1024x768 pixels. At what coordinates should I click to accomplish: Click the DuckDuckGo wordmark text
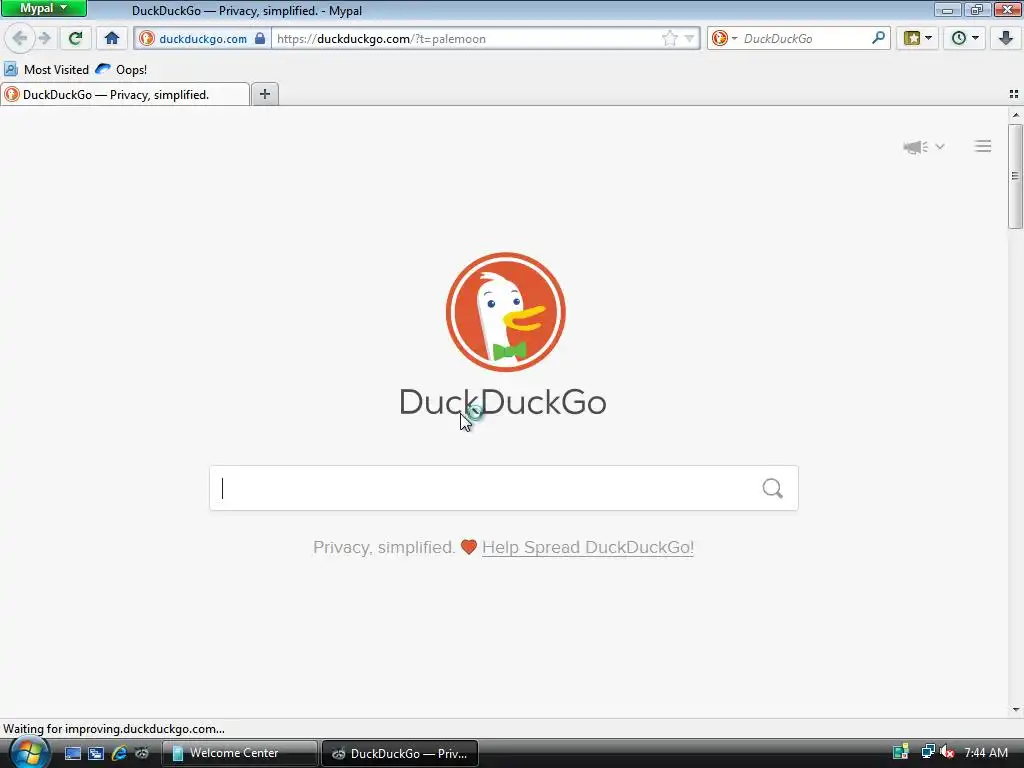503,402
